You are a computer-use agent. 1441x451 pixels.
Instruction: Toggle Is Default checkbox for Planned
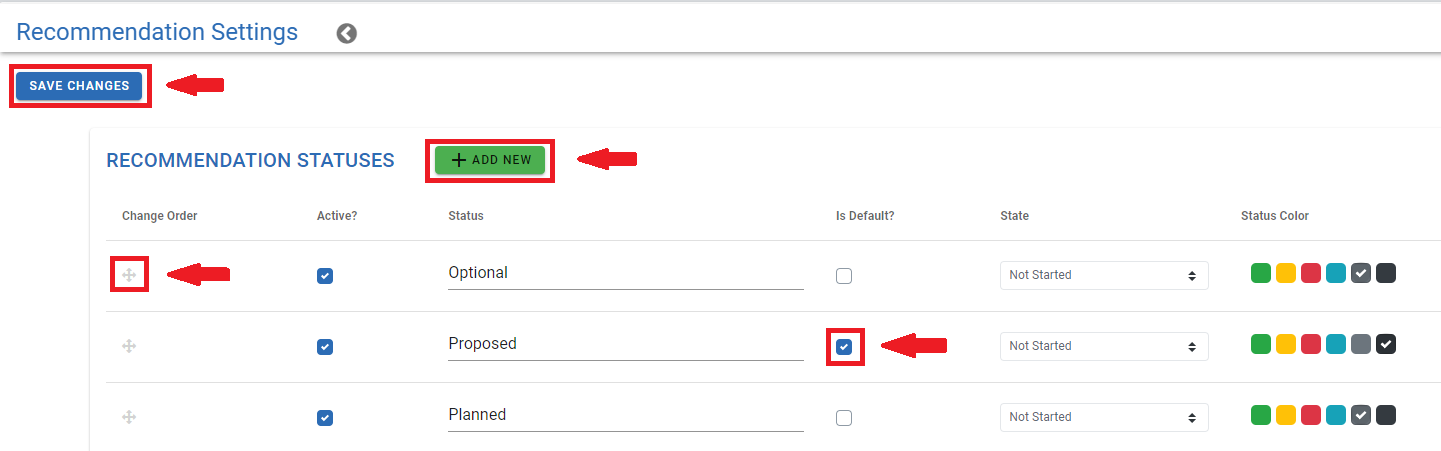(844, 418)
